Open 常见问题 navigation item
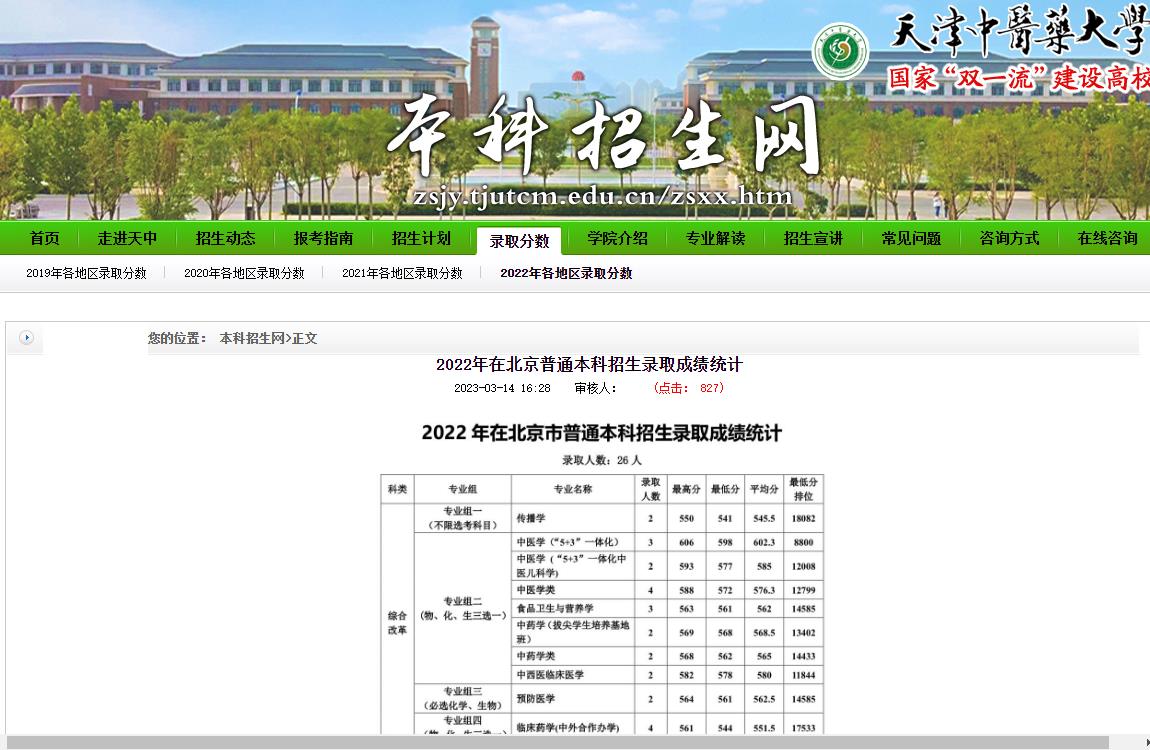 [x=911, y=238]
